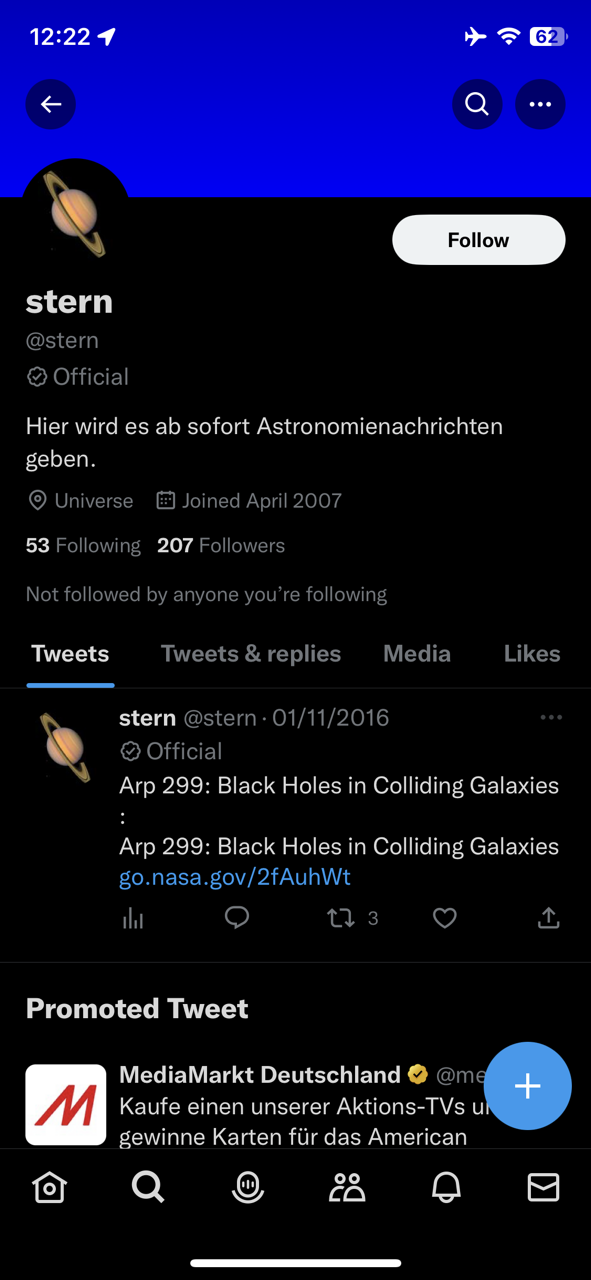The height and width of the screenshot is (1280, 591).
Task: View the 207 Followers list
Action: (x=221, y=546)
